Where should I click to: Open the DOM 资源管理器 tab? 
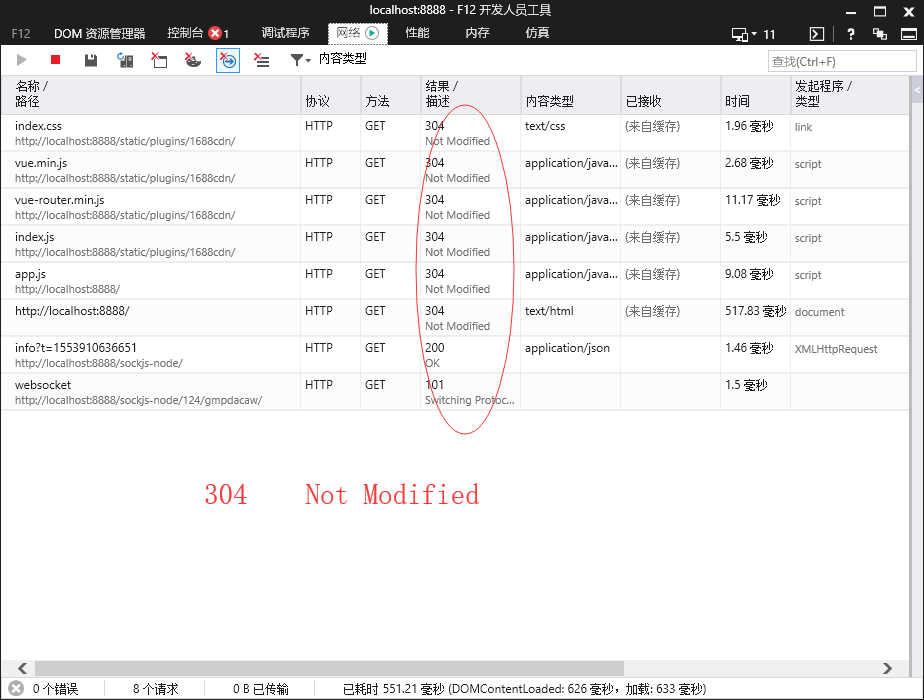pyautogui.click(x=99, y=33)
